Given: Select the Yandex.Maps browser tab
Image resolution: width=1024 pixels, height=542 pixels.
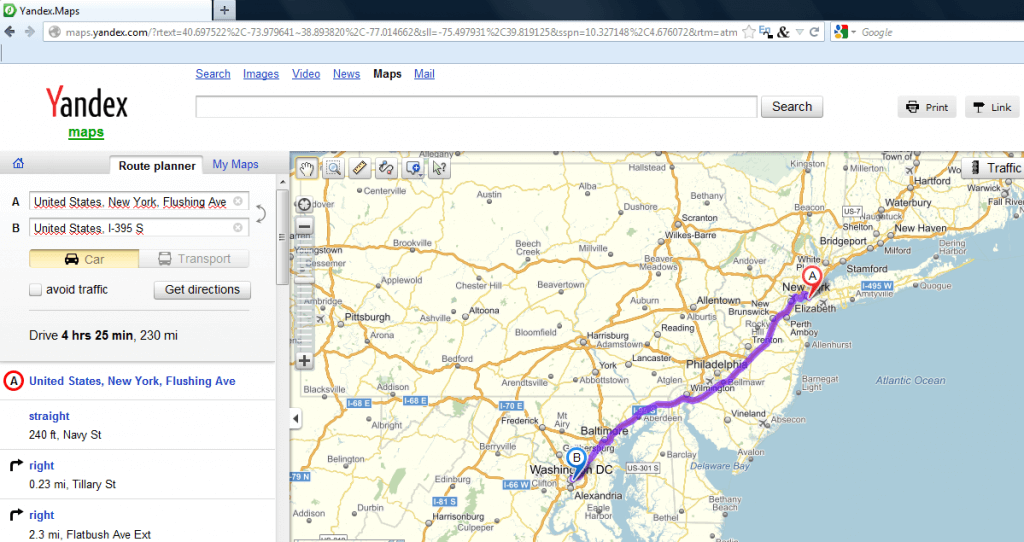Looking at the screenshot, I should [106, 10].
